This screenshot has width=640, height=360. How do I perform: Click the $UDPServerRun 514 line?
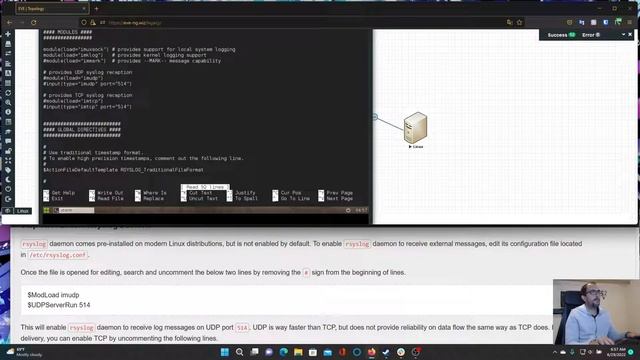[59, 305]
